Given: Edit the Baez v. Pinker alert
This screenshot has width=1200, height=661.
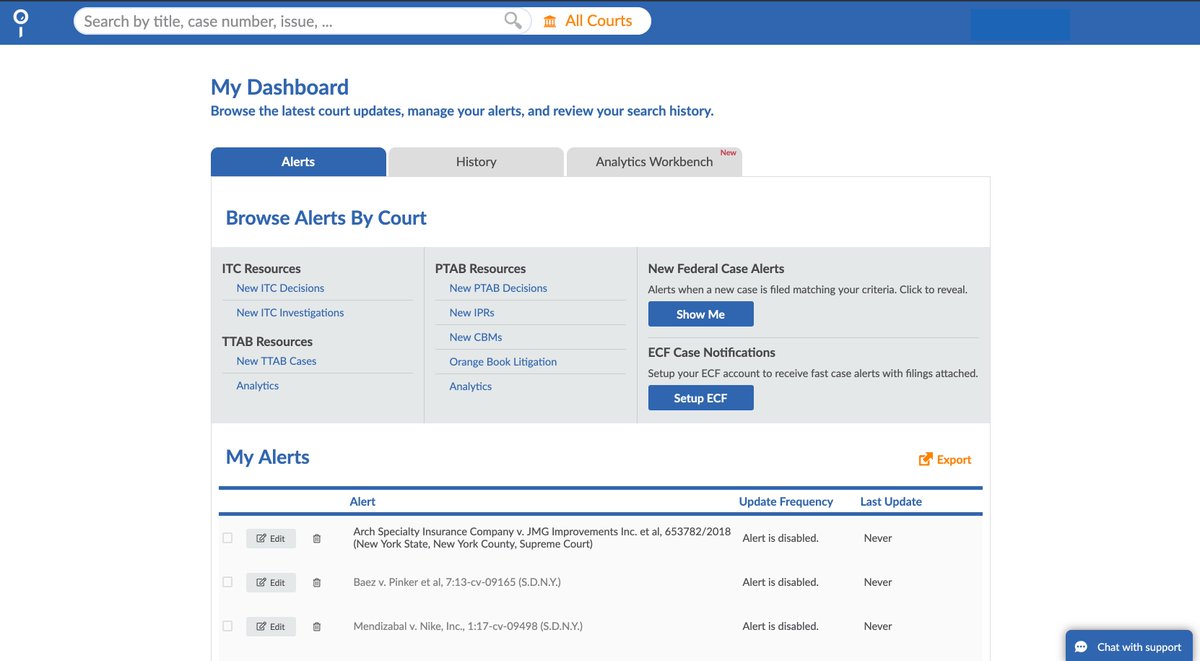Looking at the screenshot, I should coord(271,582).
